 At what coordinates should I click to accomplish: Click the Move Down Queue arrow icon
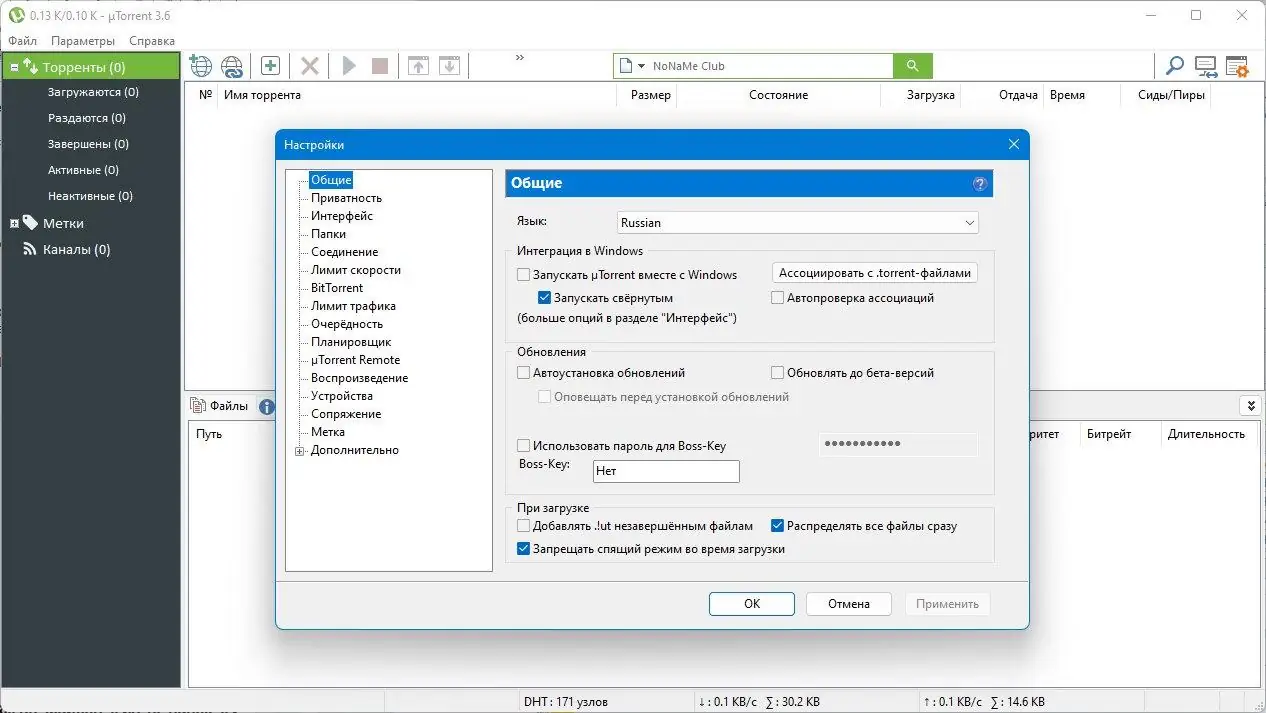[448, 65]
